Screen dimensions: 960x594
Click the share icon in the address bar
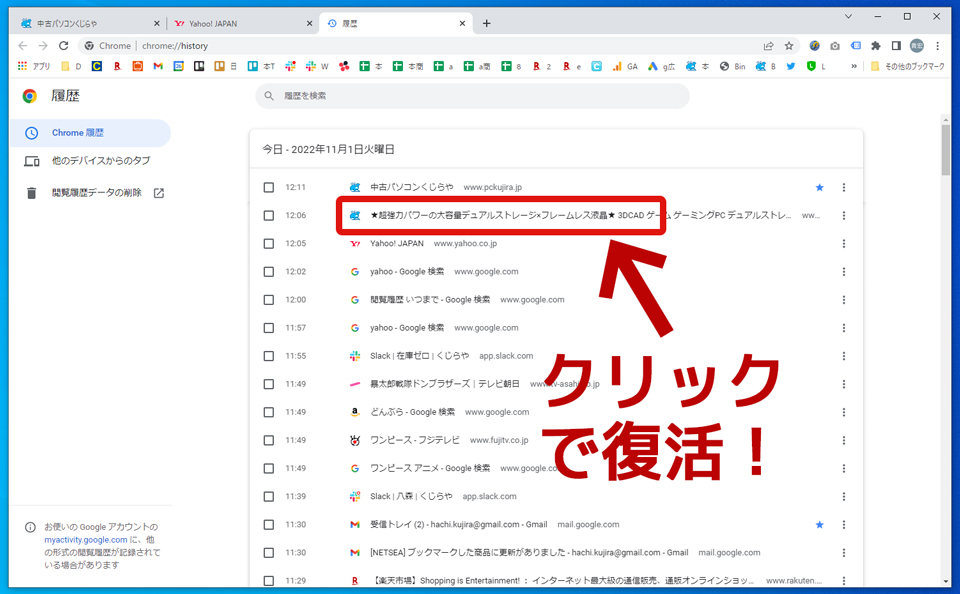pos(768,45)
